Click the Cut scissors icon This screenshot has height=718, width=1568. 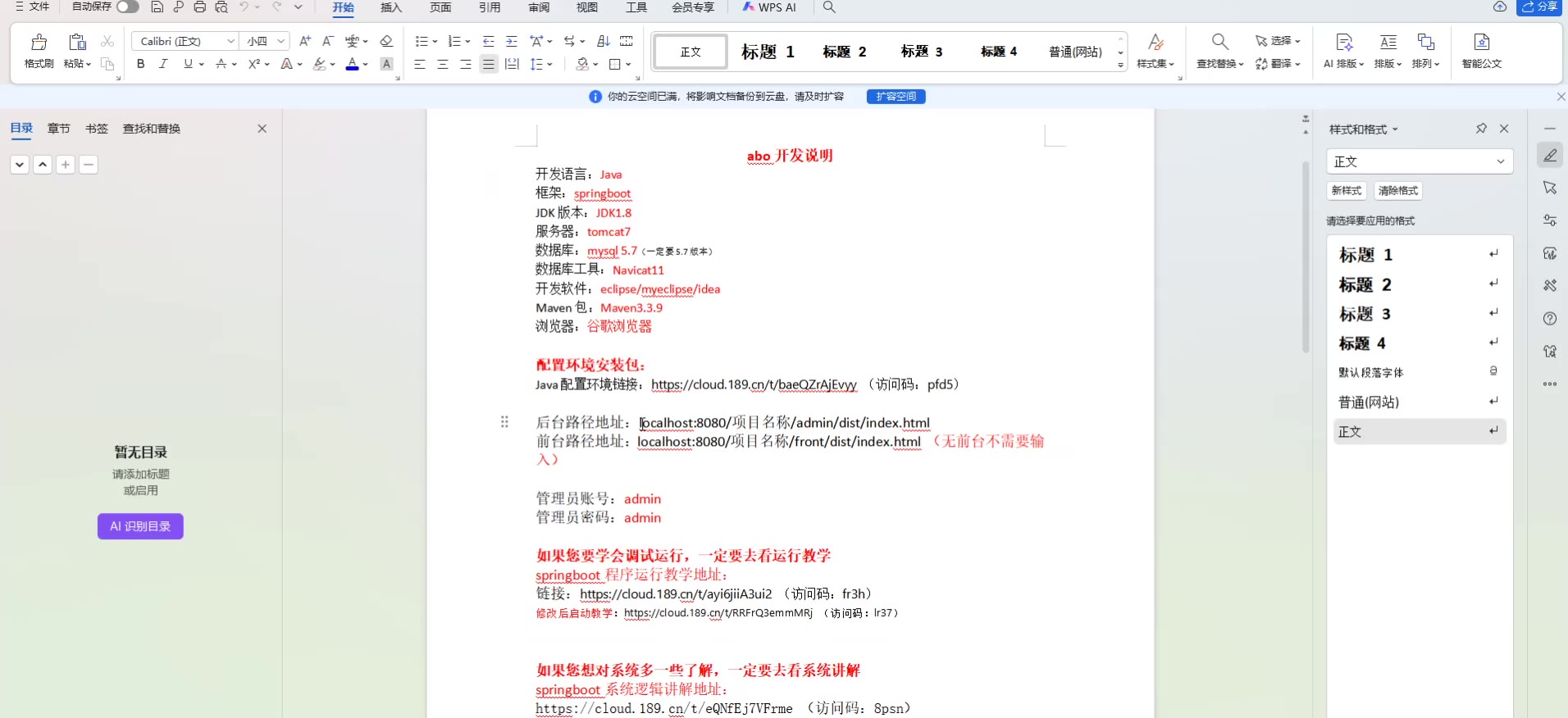107,41
